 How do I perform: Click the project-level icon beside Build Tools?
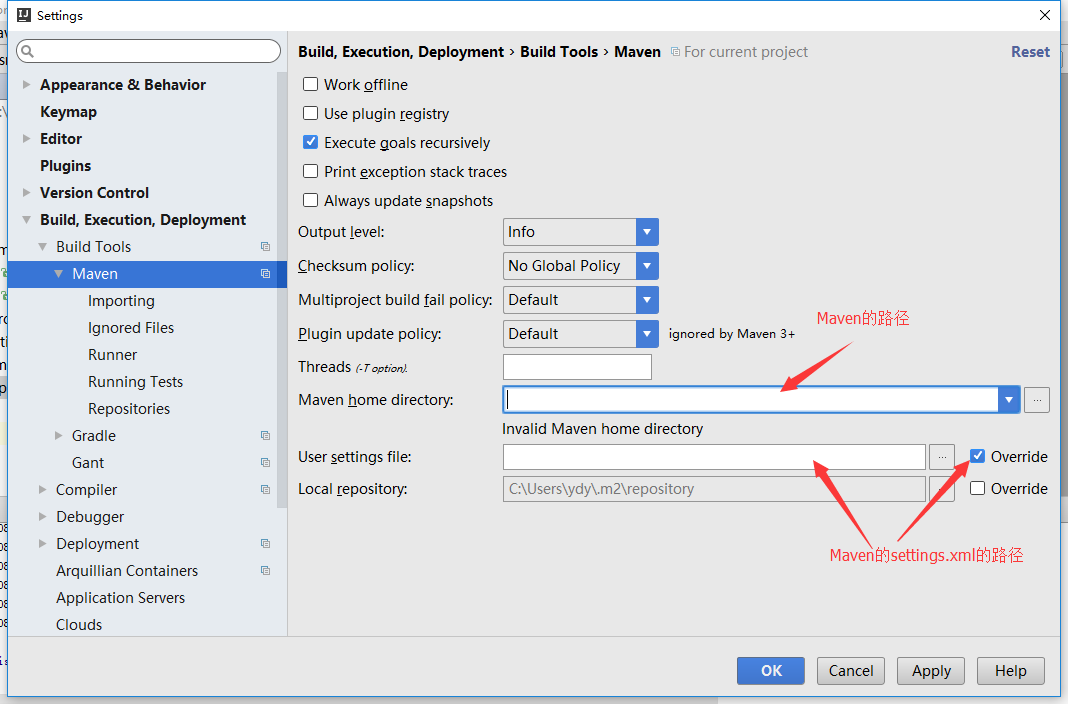click(x=266, y=246)
